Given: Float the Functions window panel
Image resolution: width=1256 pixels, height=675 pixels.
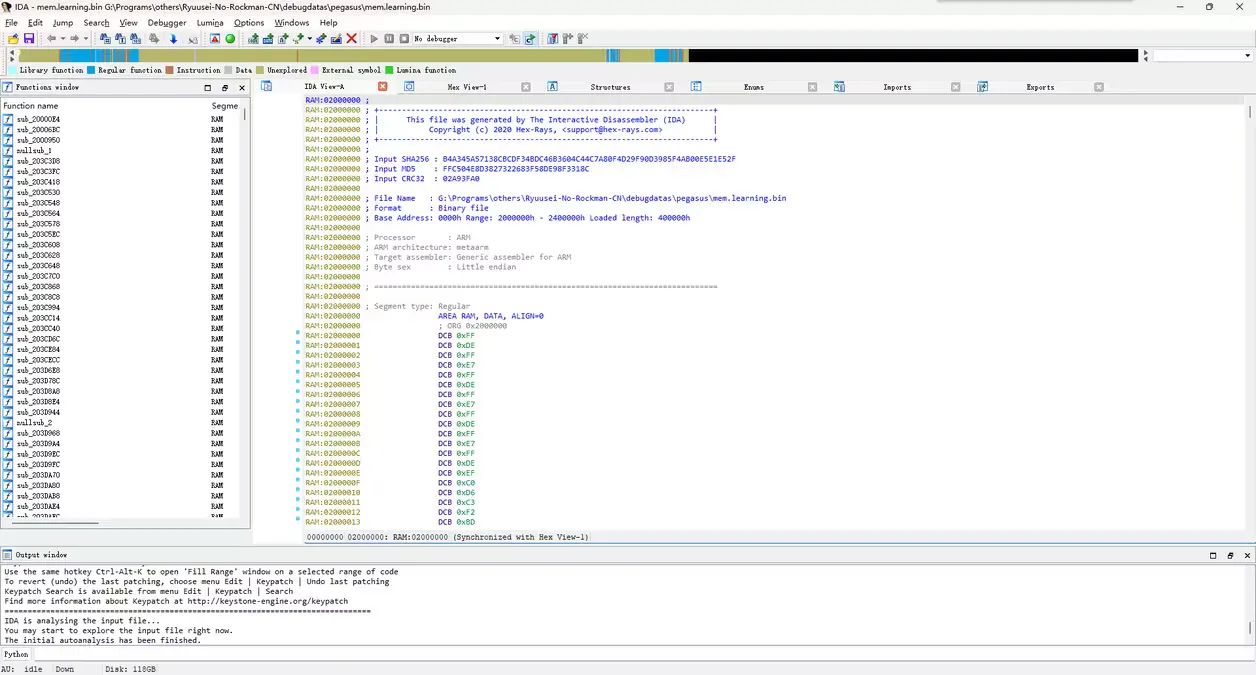Looking at the screenshot, I should [x=224, y=88].
